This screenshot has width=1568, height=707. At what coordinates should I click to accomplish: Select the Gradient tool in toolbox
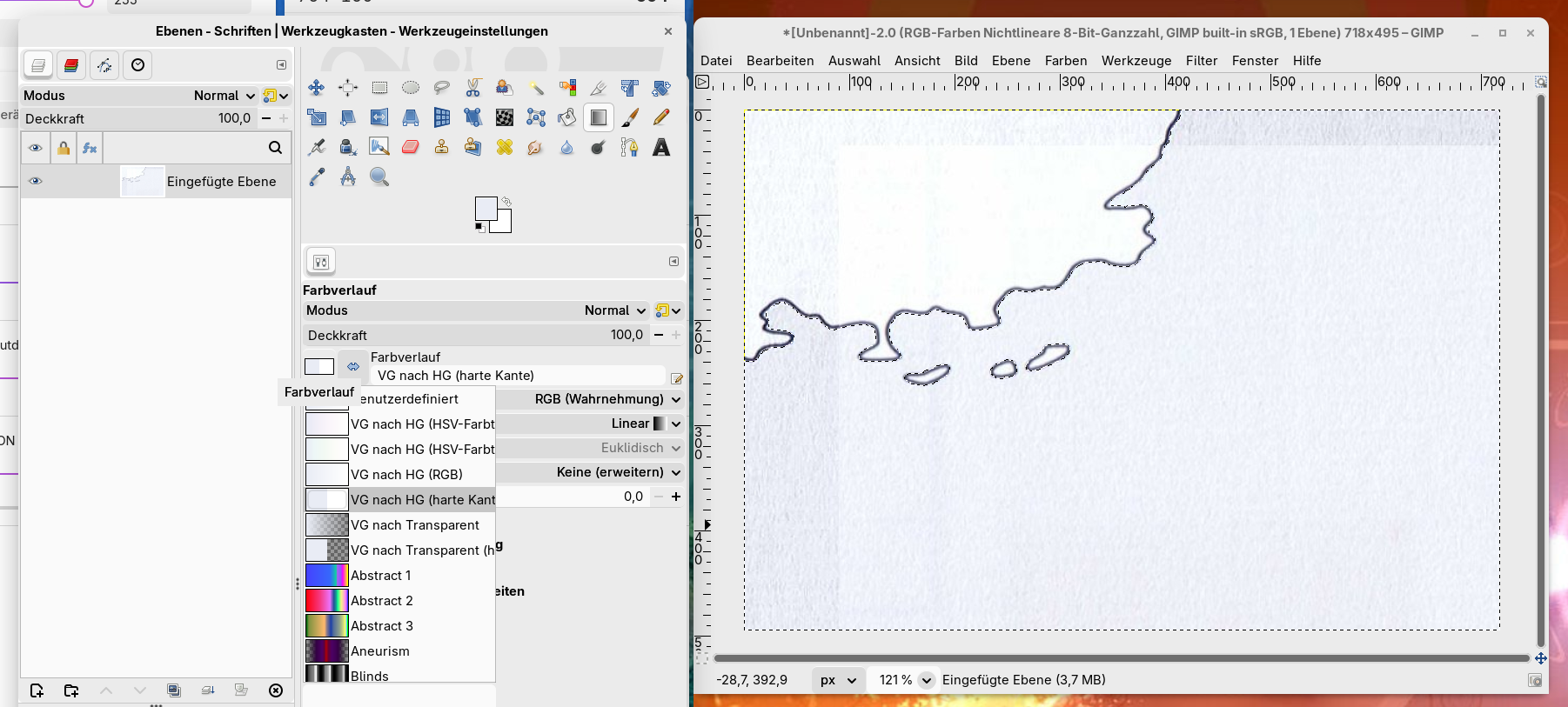tap(599, 117)
